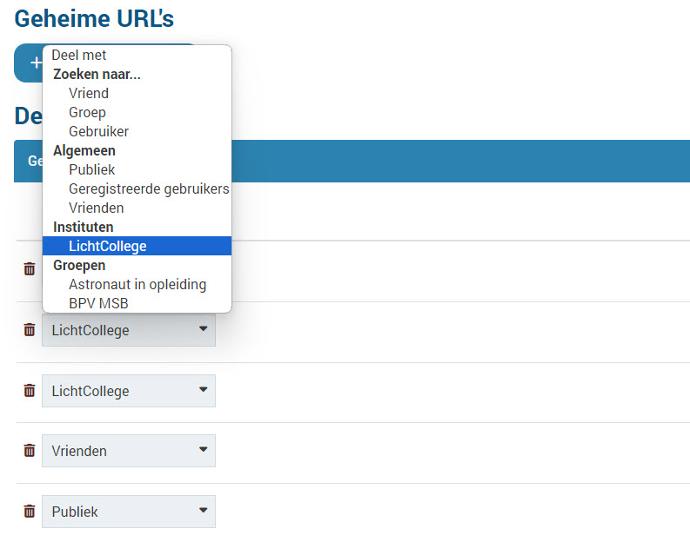Select 'Vrienden' under the Algemeen heading
Screen dimensions: 690x542
click(96, 208)
